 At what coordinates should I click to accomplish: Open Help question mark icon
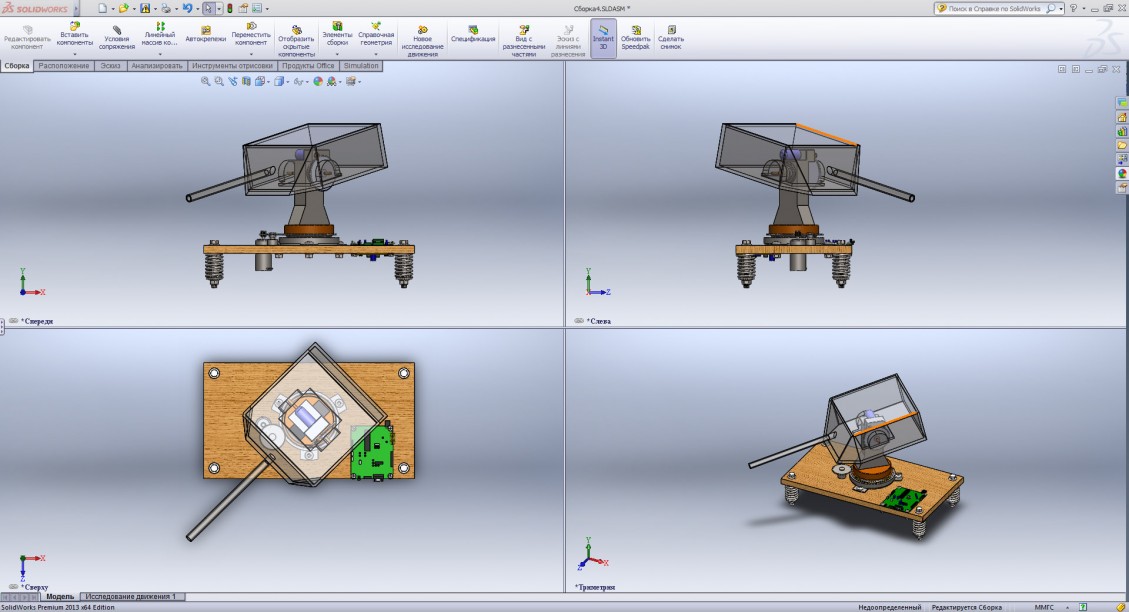1073,9
